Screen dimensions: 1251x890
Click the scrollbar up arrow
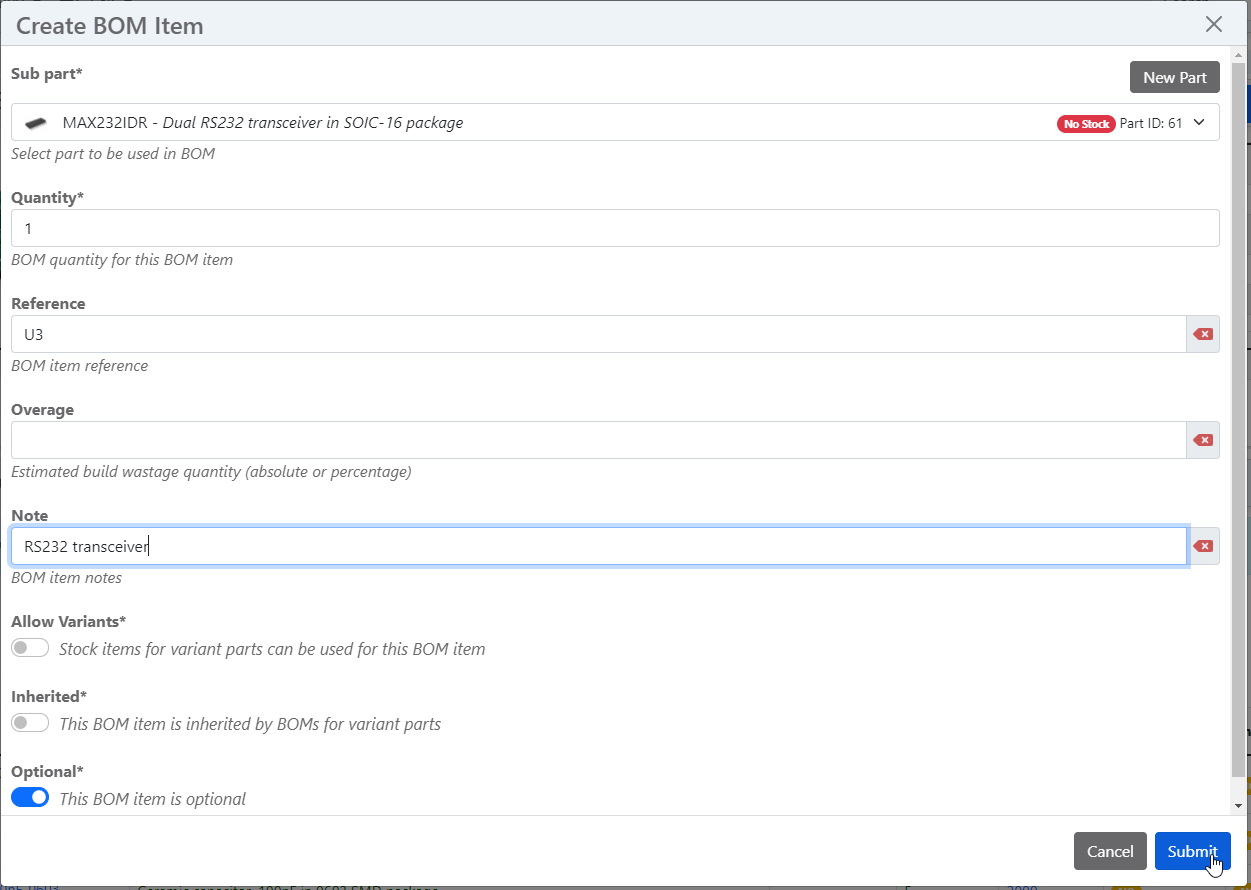[1239, 54]
